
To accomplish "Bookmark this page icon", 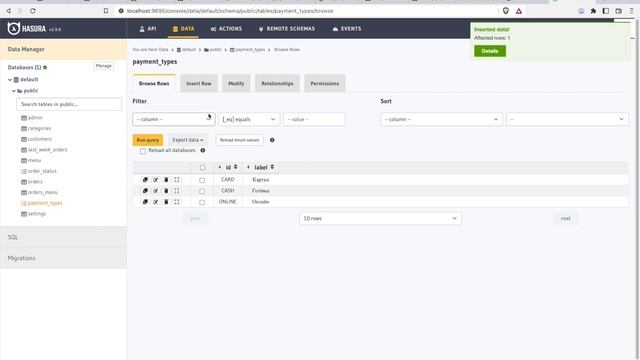I will [106, 11].
